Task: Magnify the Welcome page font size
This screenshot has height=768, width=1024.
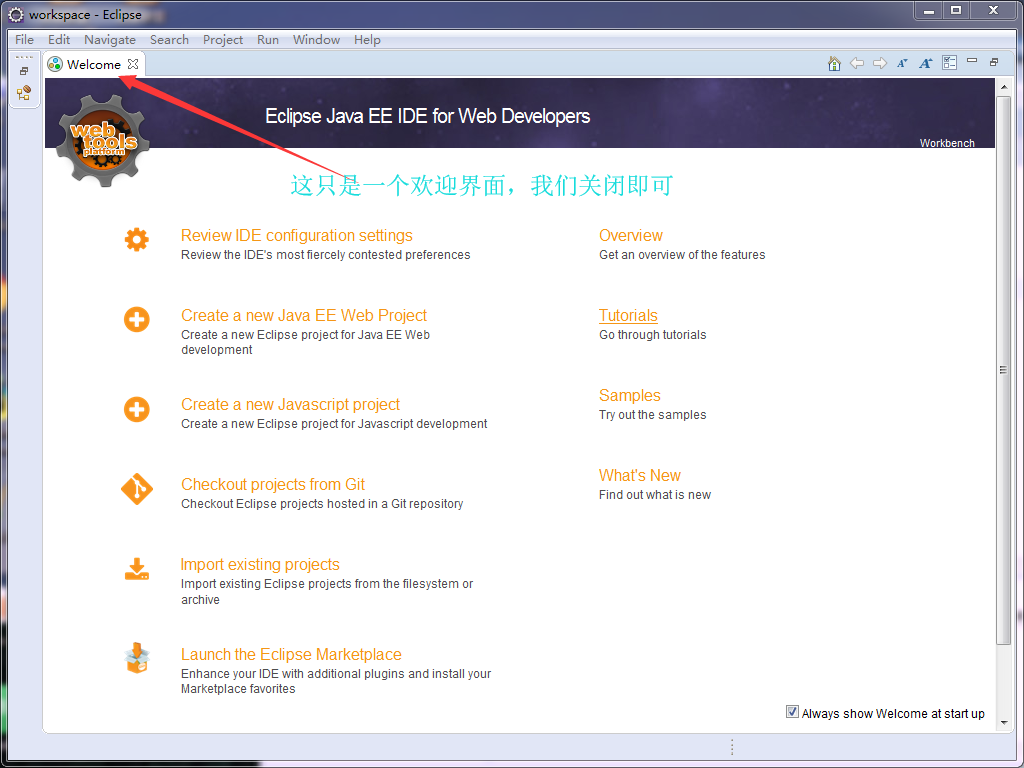Action: (x=925, y=63)
